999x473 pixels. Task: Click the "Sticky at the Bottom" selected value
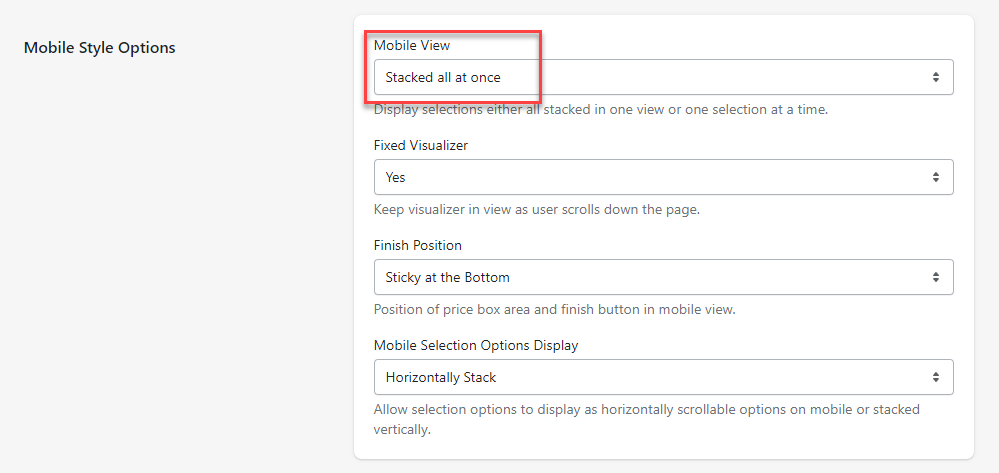(448, 277)
